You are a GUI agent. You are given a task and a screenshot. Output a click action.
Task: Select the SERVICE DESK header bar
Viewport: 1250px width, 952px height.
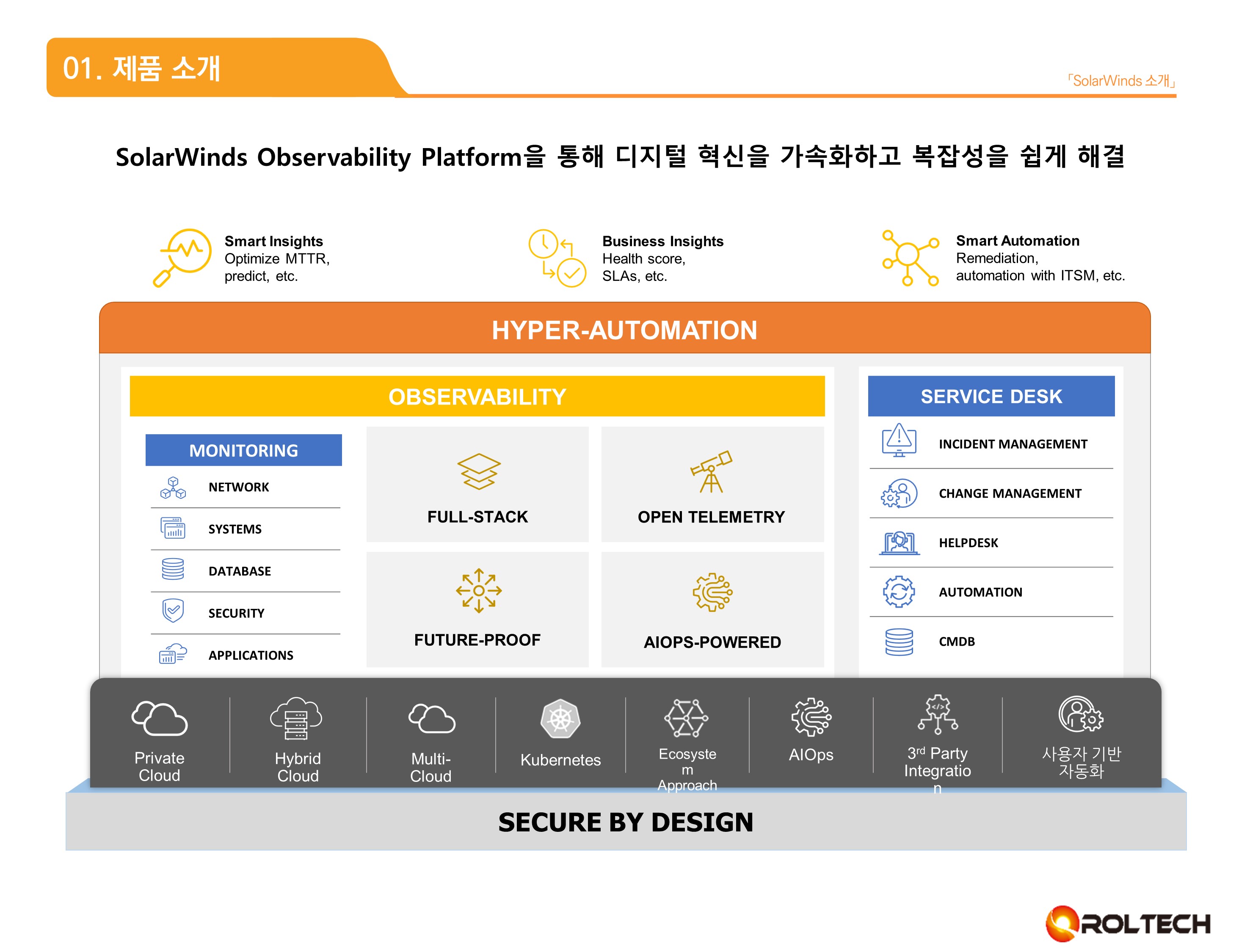tap(991, 397)
